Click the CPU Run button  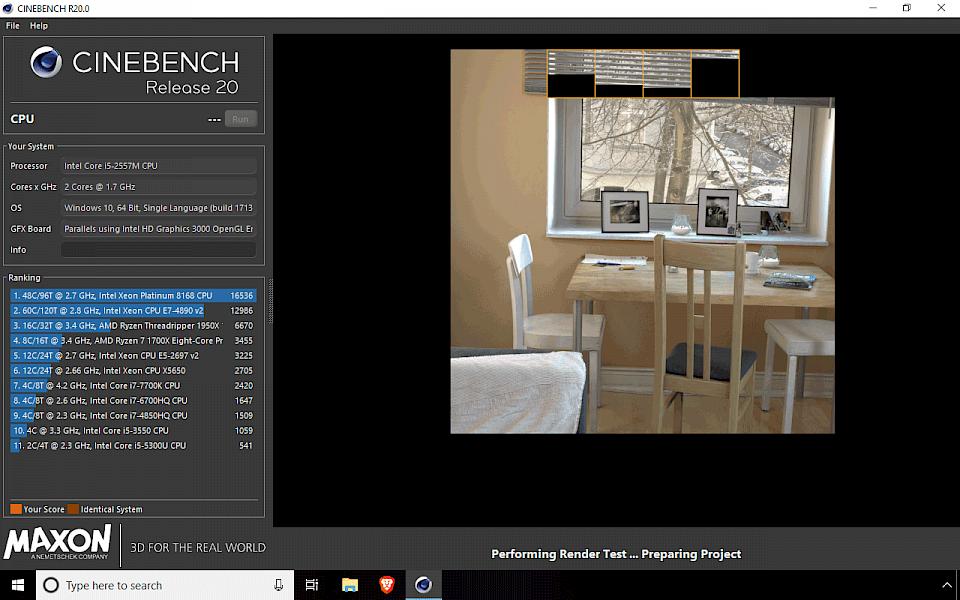(241, 119)
